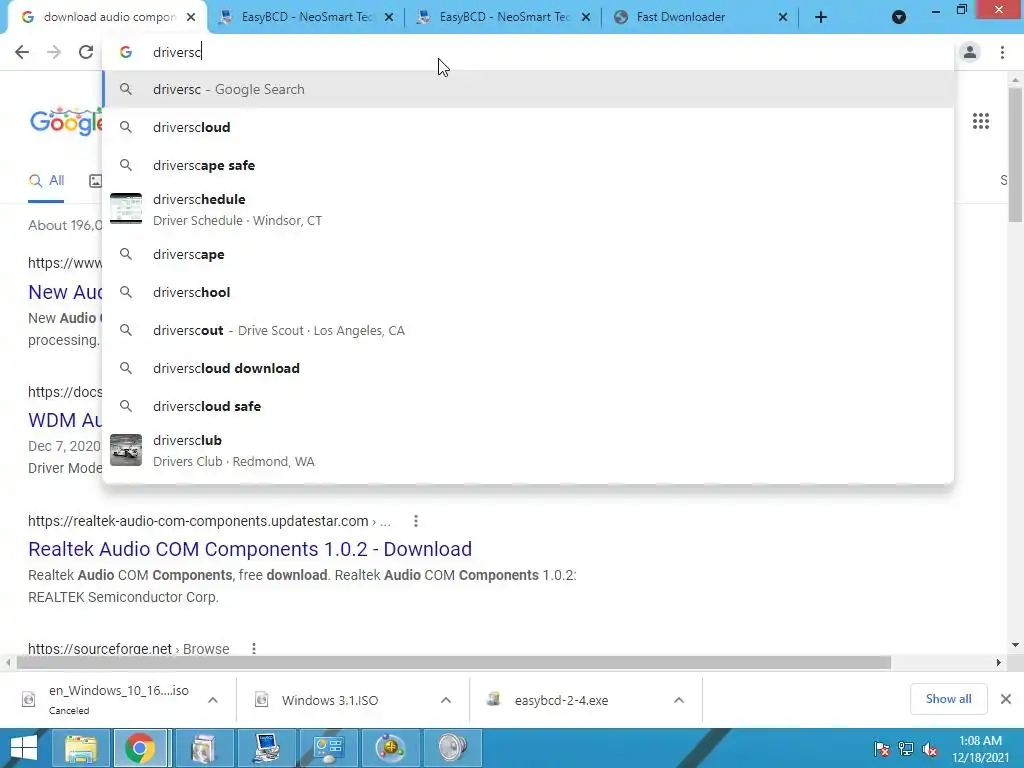The height and width of the screenshot is (768, 1024).
Task: Select the driverscout Los Angeles suggestion
Action: click(x=528, y=330)
